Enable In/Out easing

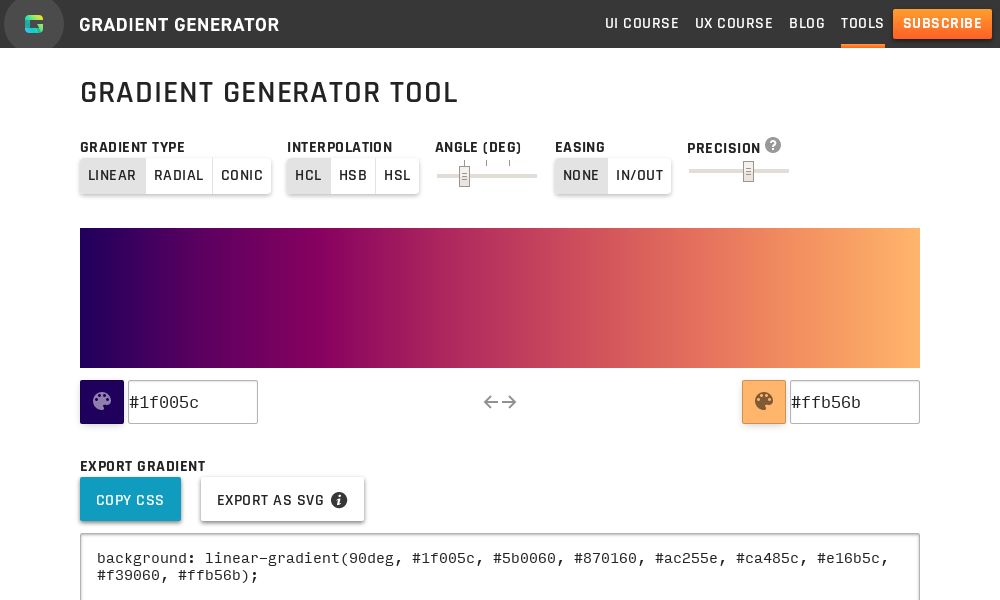pyautogui.click(x=639, y=175)
